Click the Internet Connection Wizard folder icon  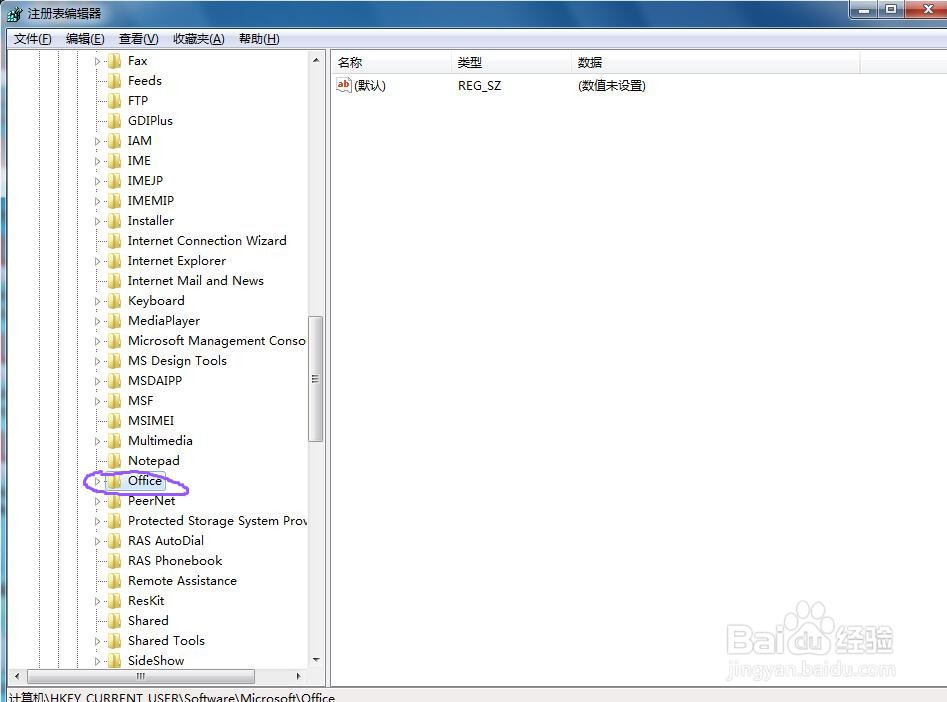tap(115, 241)
